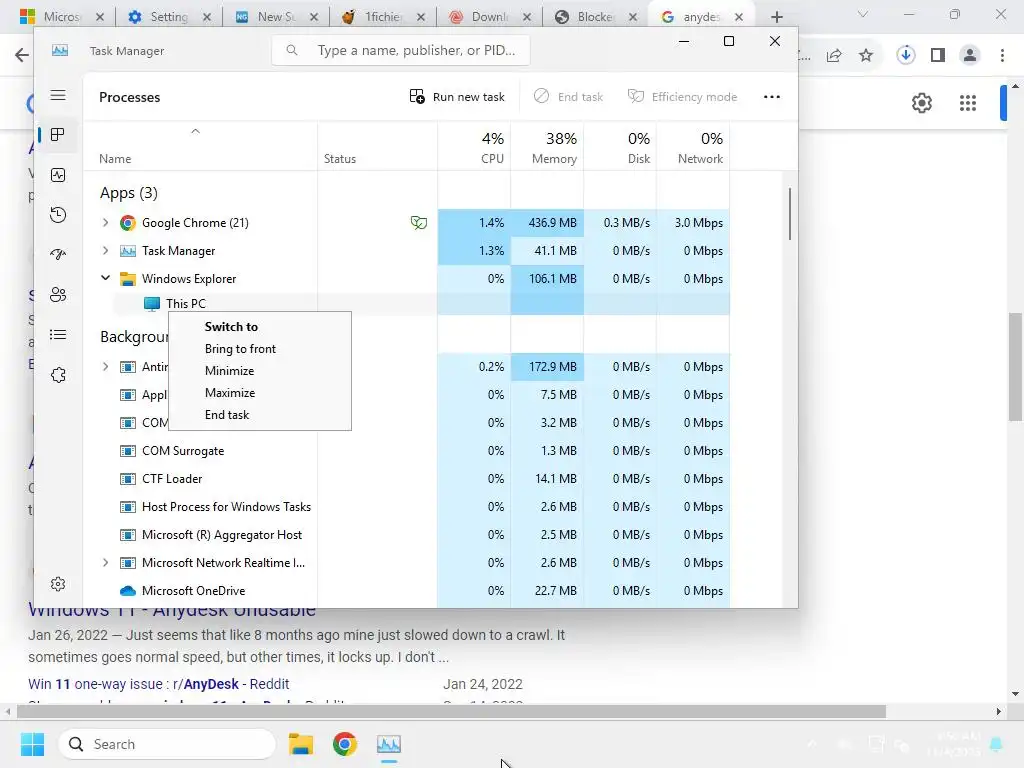This screenshot has width=1024, height=768.
Task: Expand the Antimalware background process row
Action: click(x=105, y=366)
